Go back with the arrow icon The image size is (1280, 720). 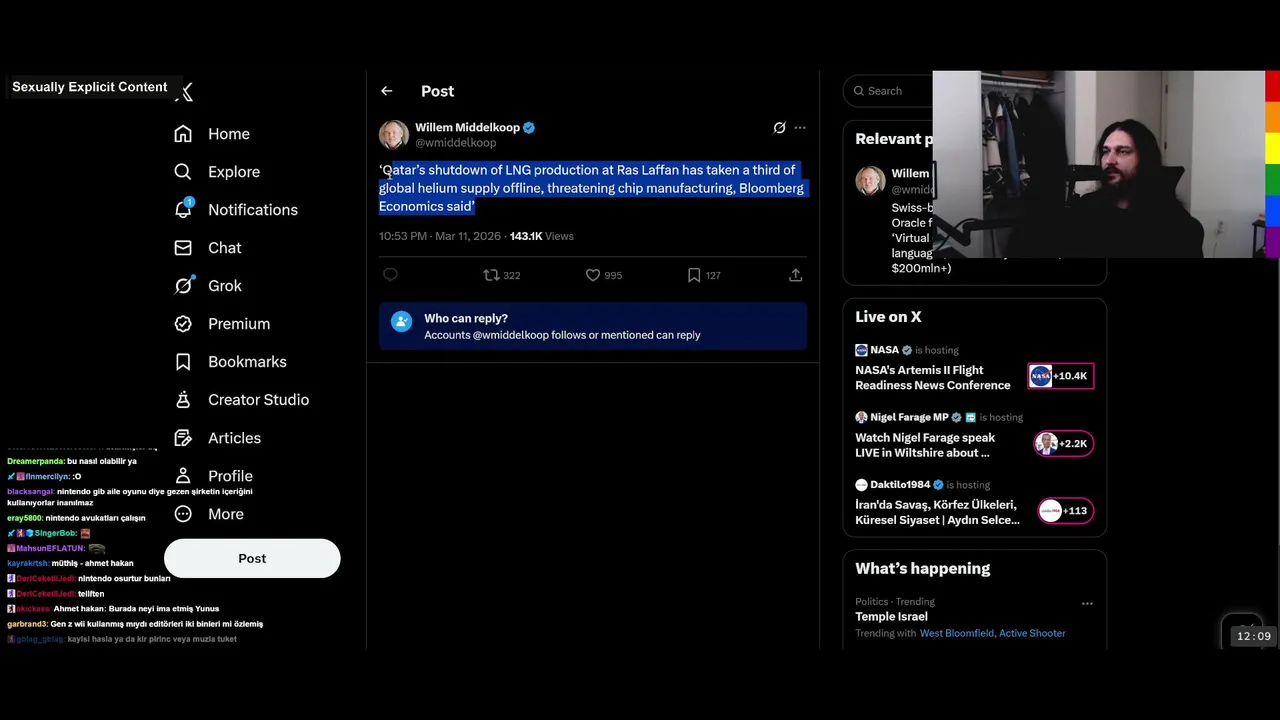click(387, 91)
